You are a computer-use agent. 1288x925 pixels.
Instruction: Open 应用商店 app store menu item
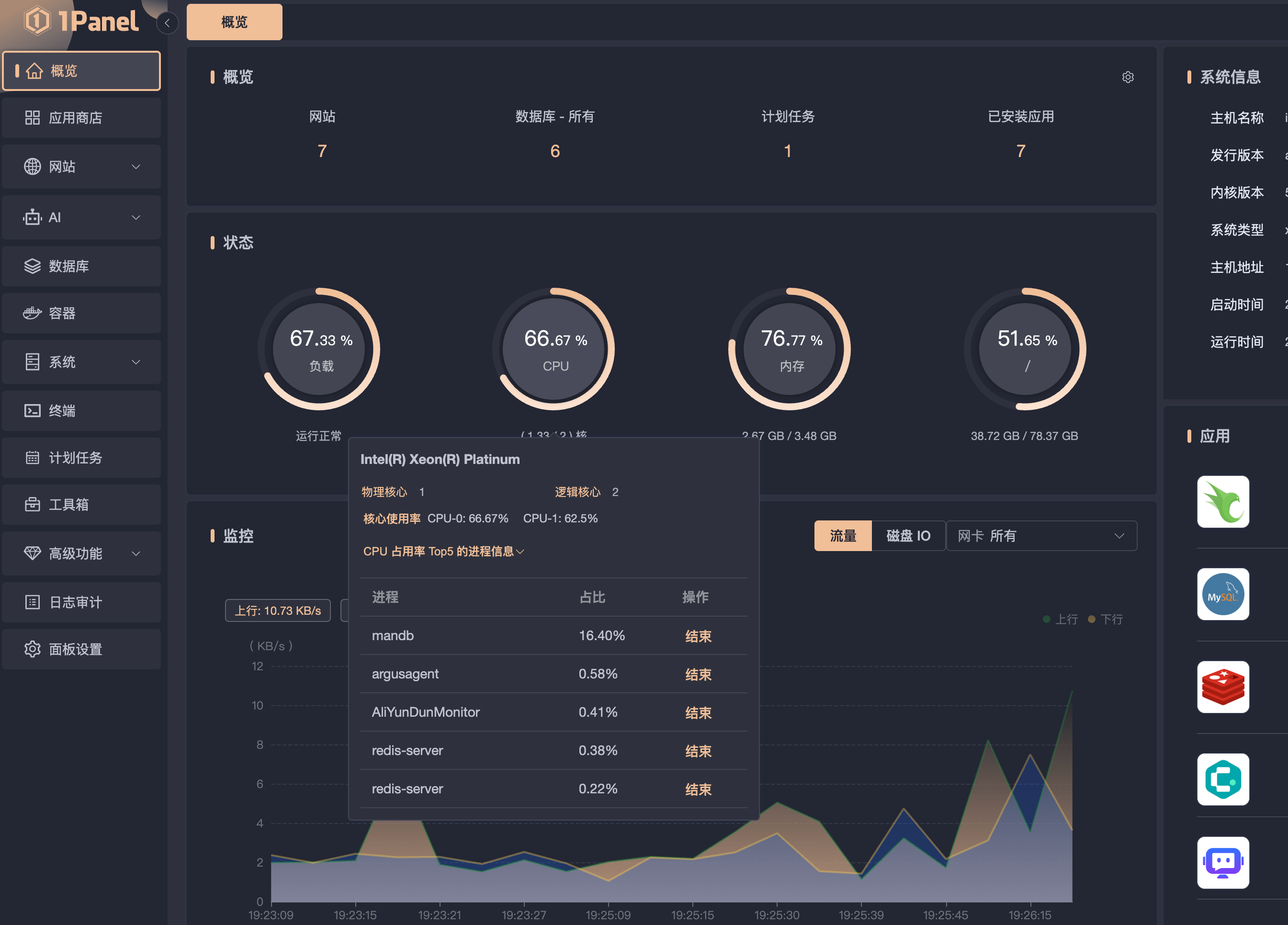click(75, 118)
